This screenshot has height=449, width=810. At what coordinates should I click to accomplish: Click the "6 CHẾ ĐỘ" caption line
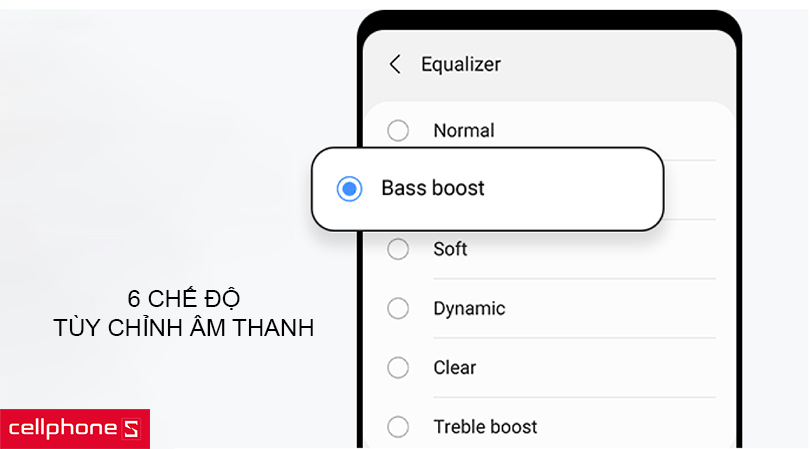[x=184, y=299]
